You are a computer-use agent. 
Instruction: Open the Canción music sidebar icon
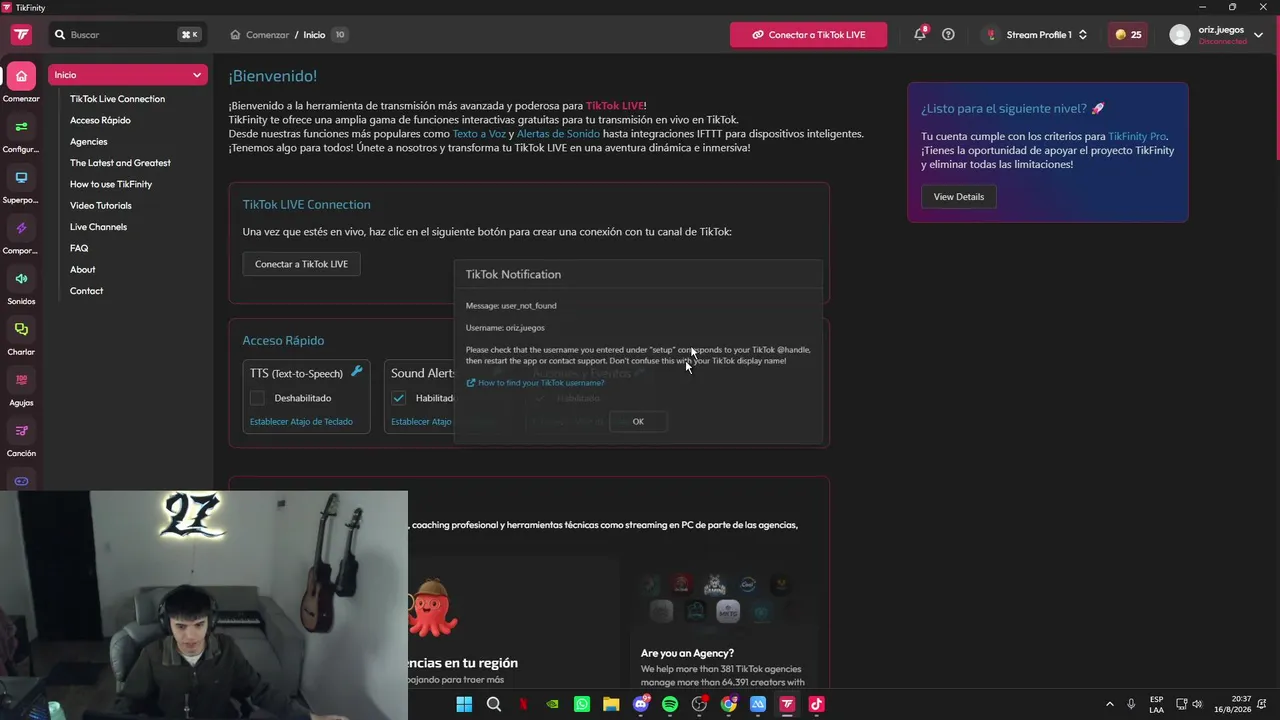click(21, 431)
